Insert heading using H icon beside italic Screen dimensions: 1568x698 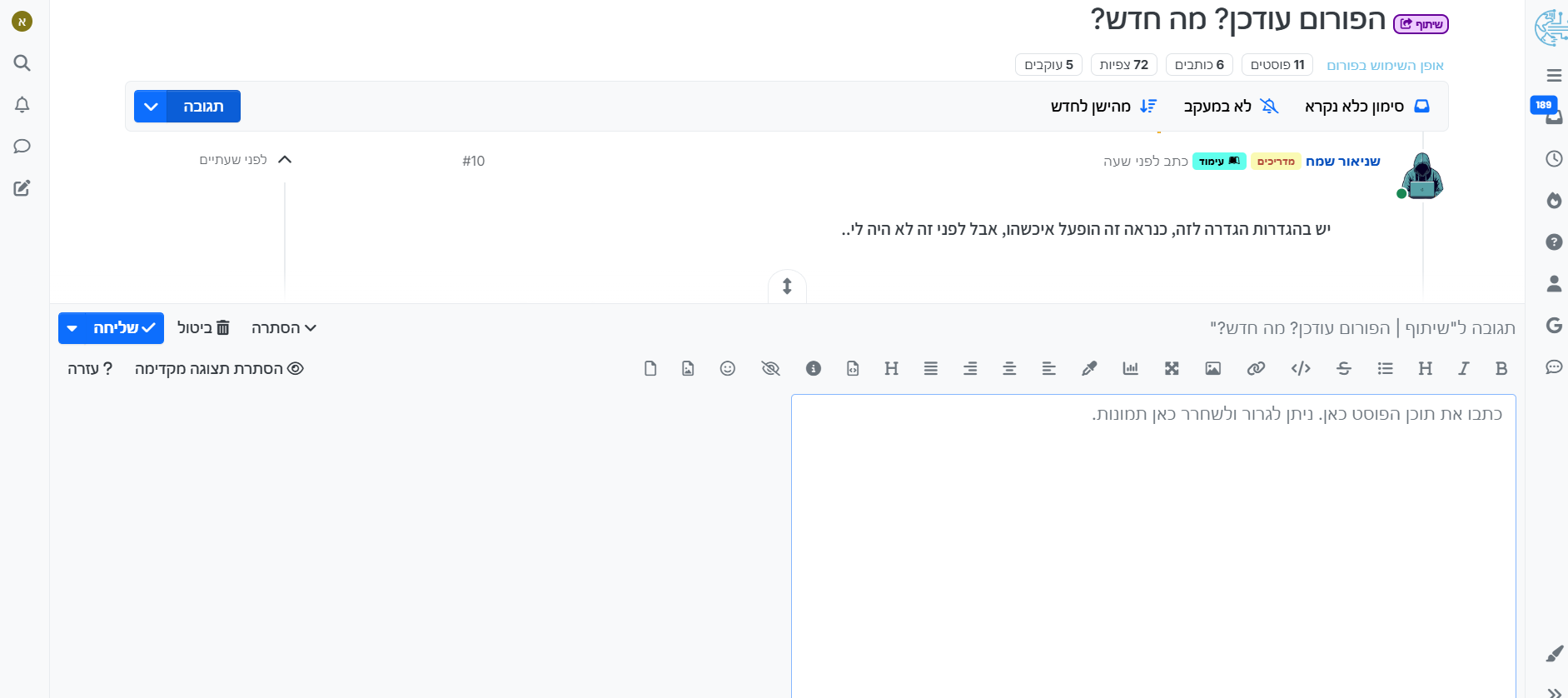(1425, 368)
